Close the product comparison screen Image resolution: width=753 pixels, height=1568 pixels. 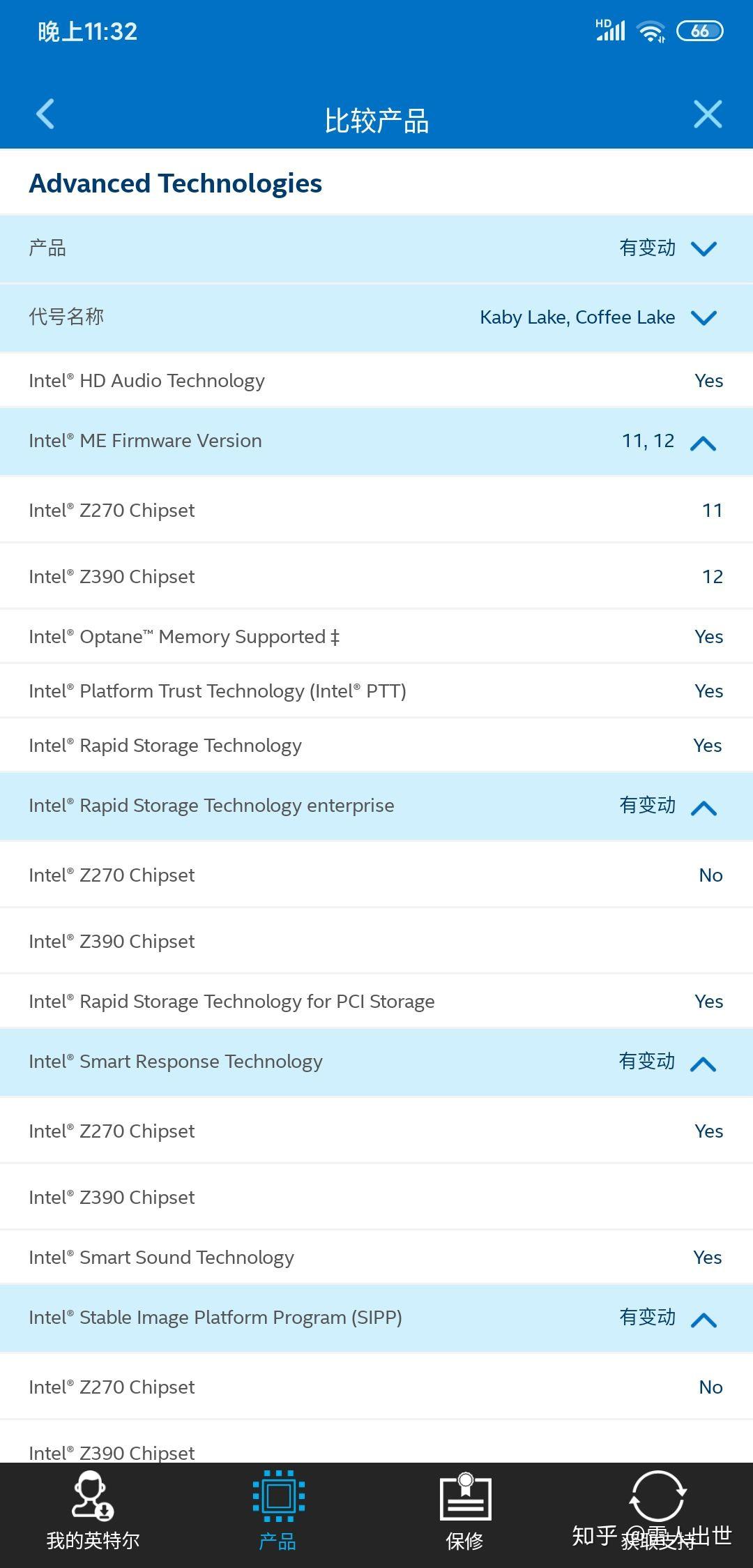[x=707, y=114]
